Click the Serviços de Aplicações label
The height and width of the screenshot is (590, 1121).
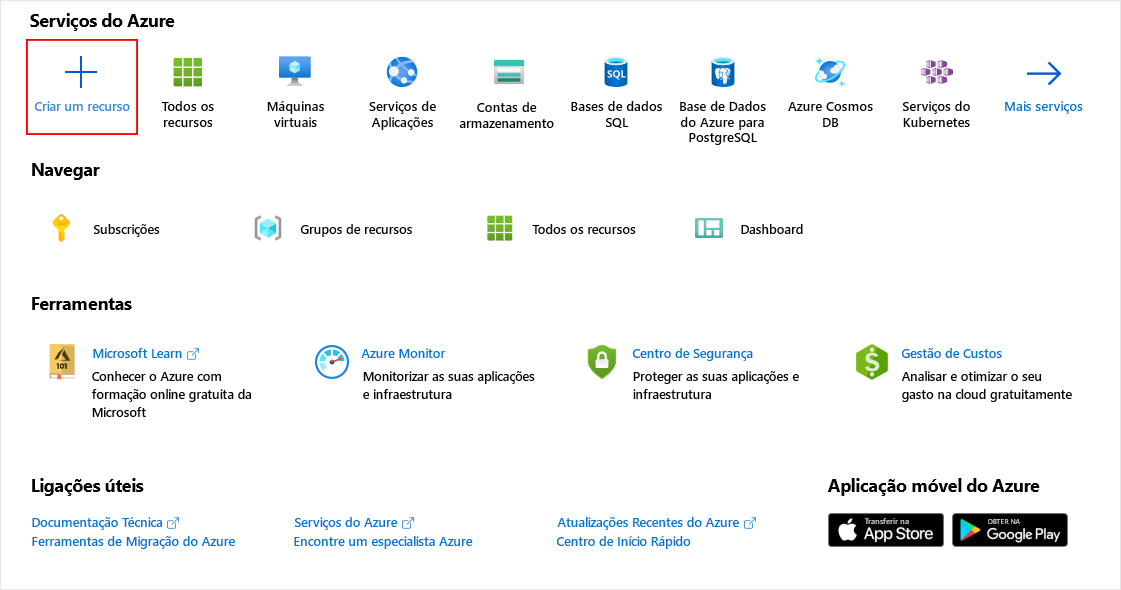403,114
